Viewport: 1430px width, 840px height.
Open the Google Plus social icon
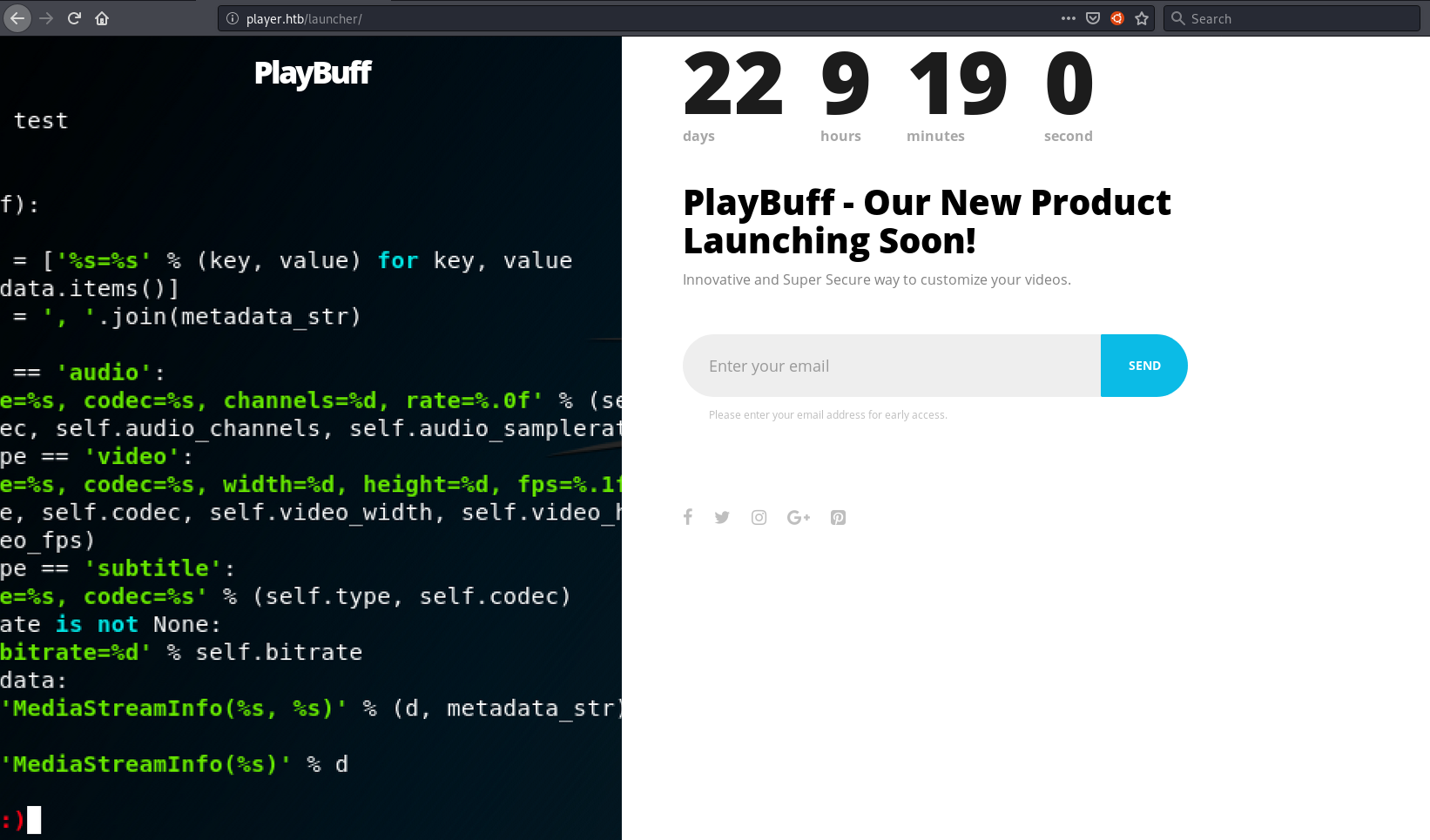coord(799,517)
